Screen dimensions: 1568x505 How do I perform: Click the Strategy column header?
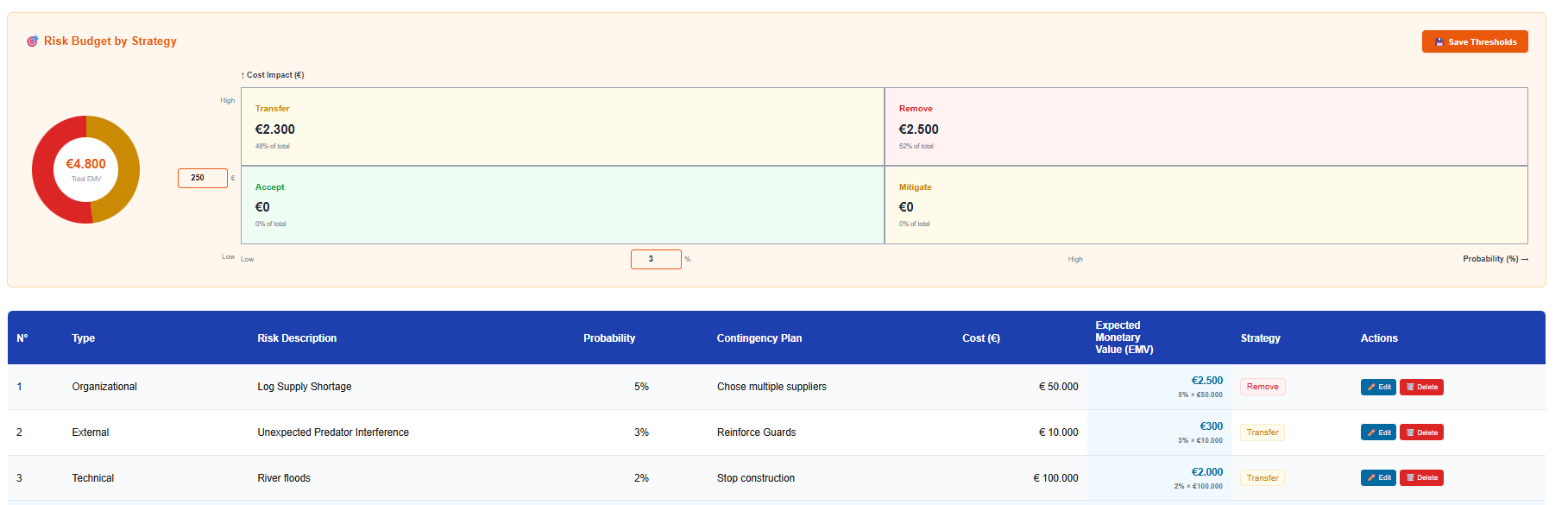1260,338
